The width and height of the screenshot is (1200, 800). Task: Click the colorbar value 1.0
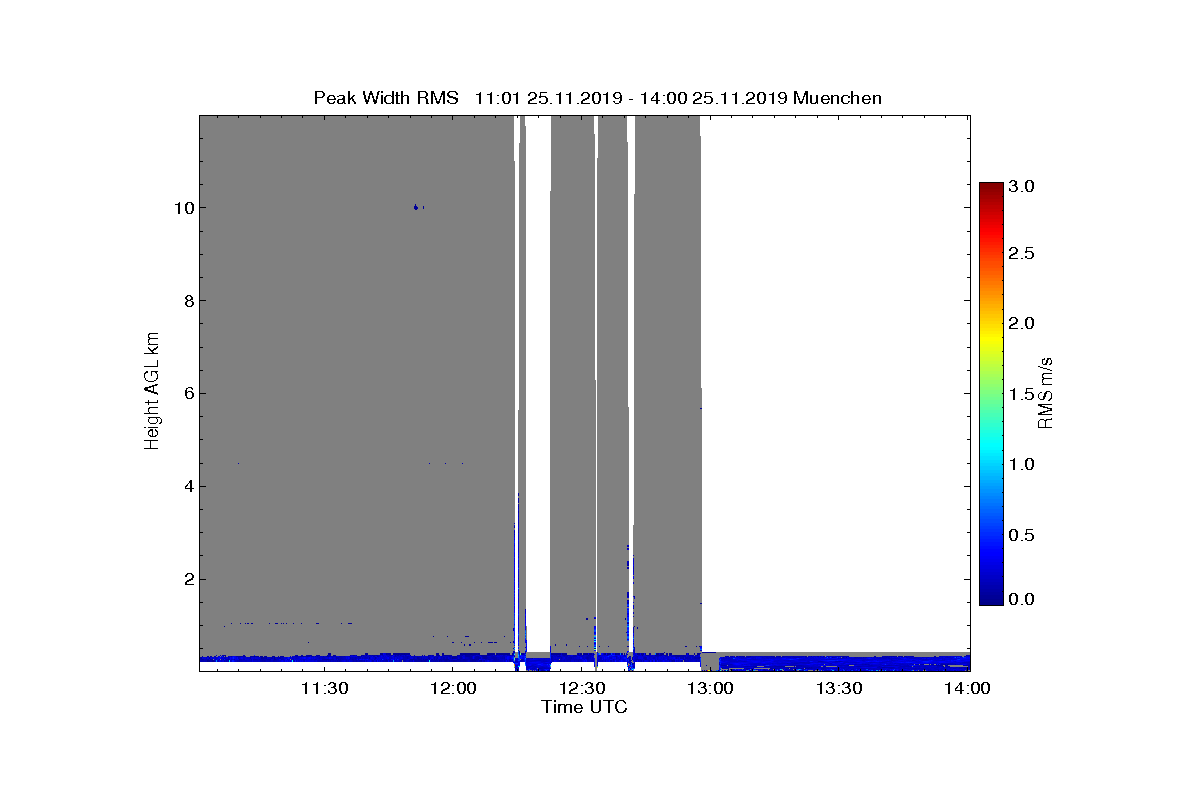[1021, 464]
